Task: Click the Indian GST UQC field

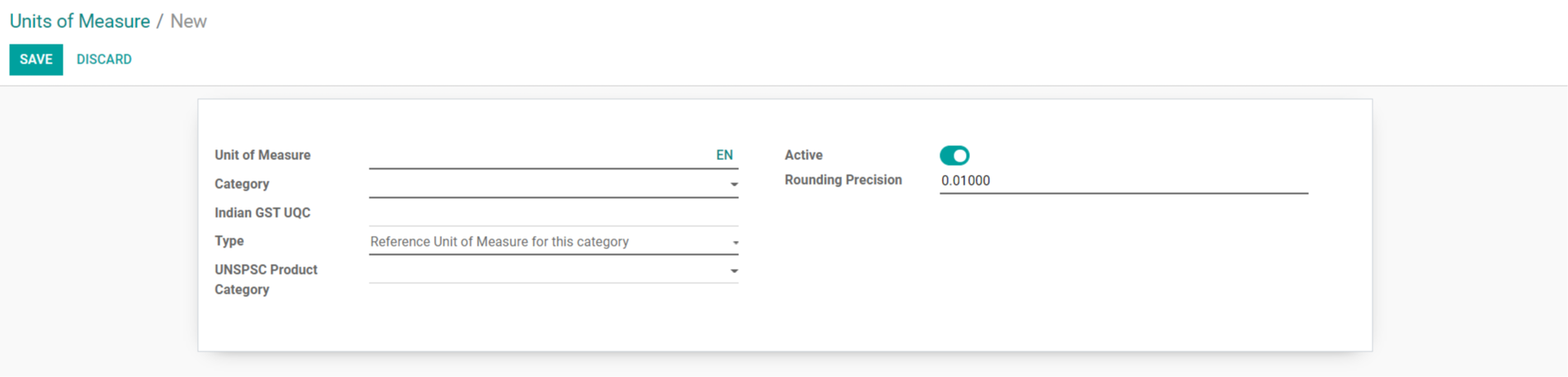Action: tap(553, 213)
